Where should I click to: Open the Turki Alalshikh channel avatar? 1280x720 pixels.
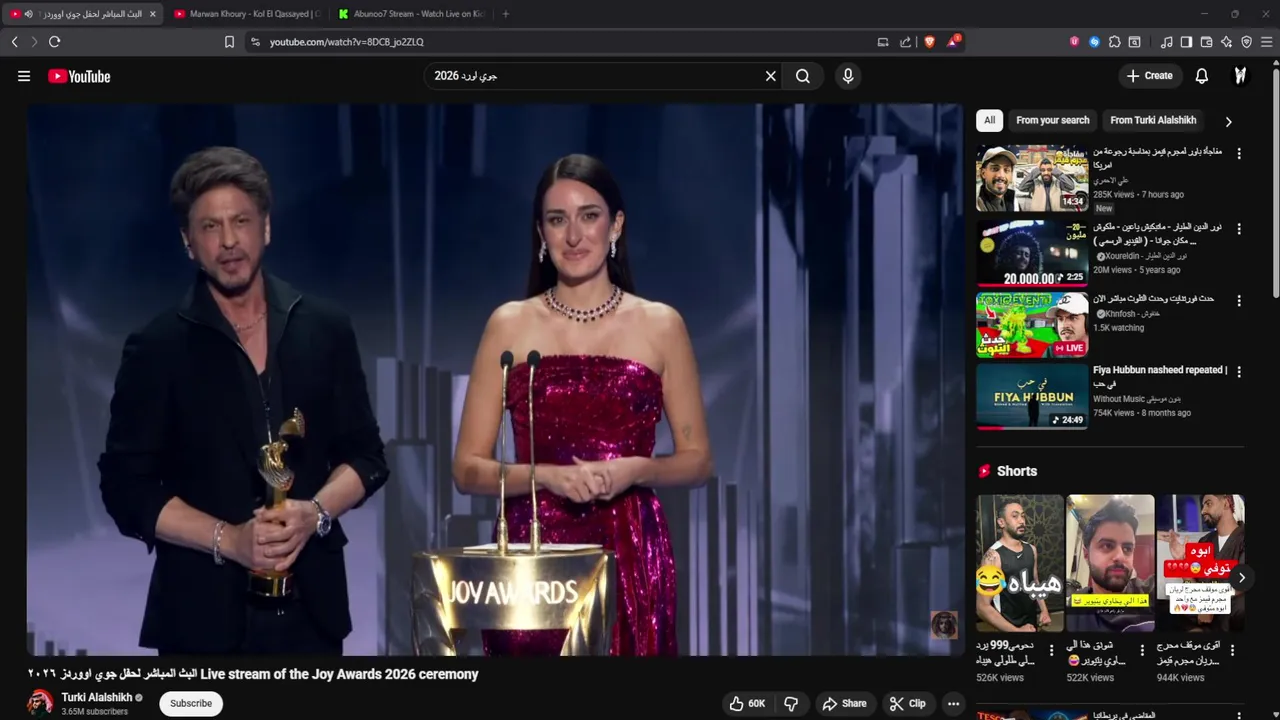(x=41, y=703)
